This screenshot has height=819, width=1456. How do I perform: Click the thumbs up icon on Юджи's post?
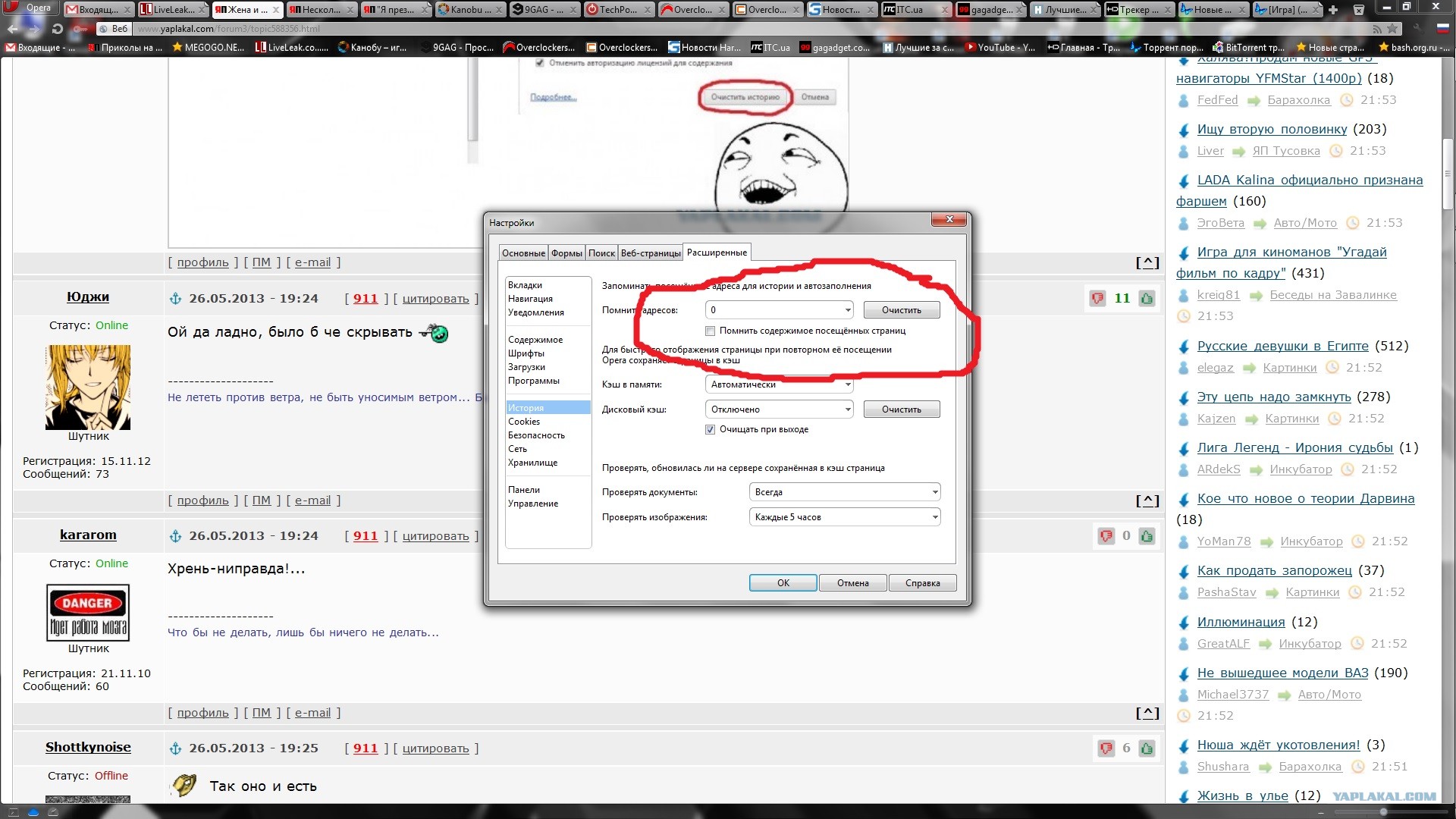tap(1147, 299)
